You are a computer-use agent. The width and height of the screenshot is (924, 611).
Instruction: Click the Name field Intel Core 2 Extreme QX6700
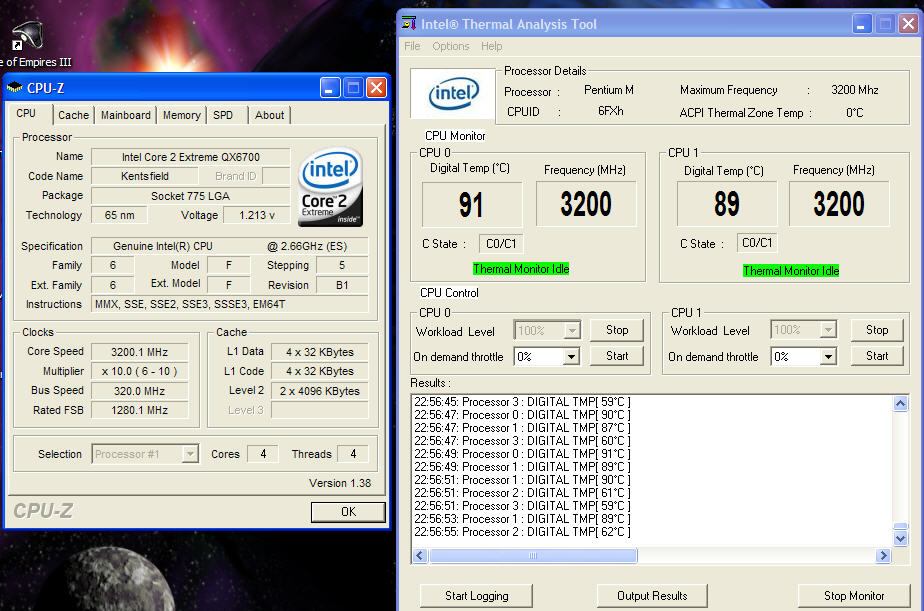click(x=190, y=157)
